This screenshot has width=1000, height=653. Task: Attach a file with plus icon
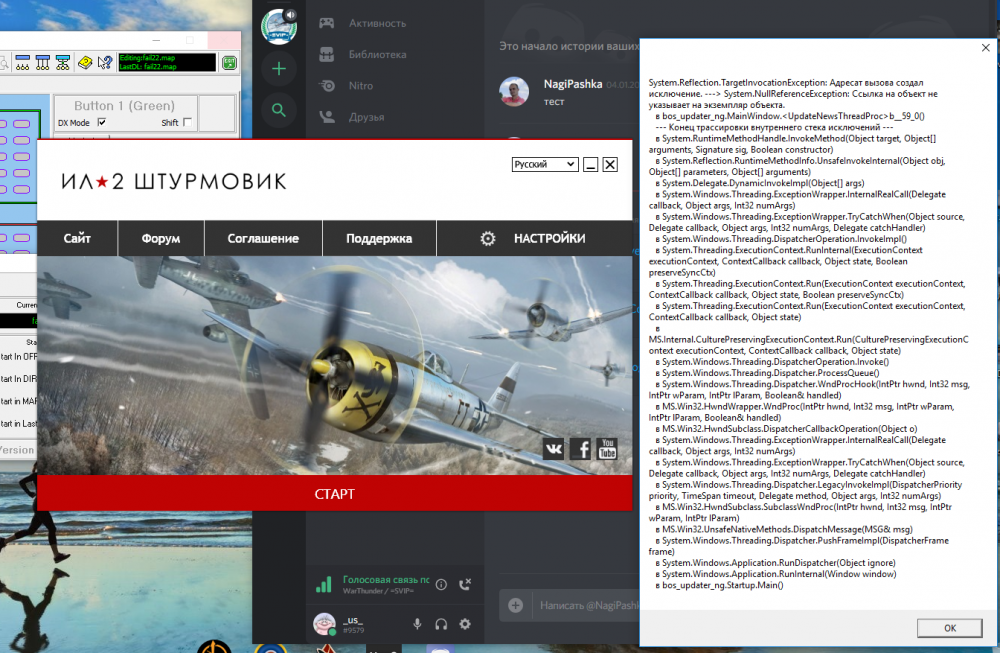516,605
